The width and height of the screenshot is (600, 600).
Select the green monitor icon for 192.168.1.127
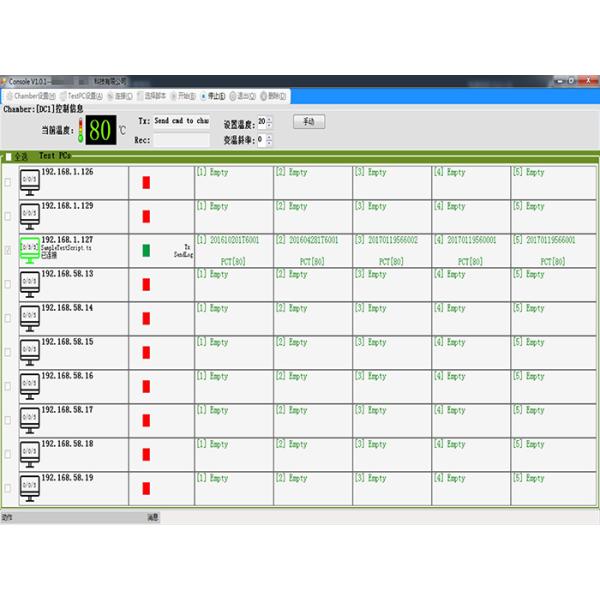30,252
